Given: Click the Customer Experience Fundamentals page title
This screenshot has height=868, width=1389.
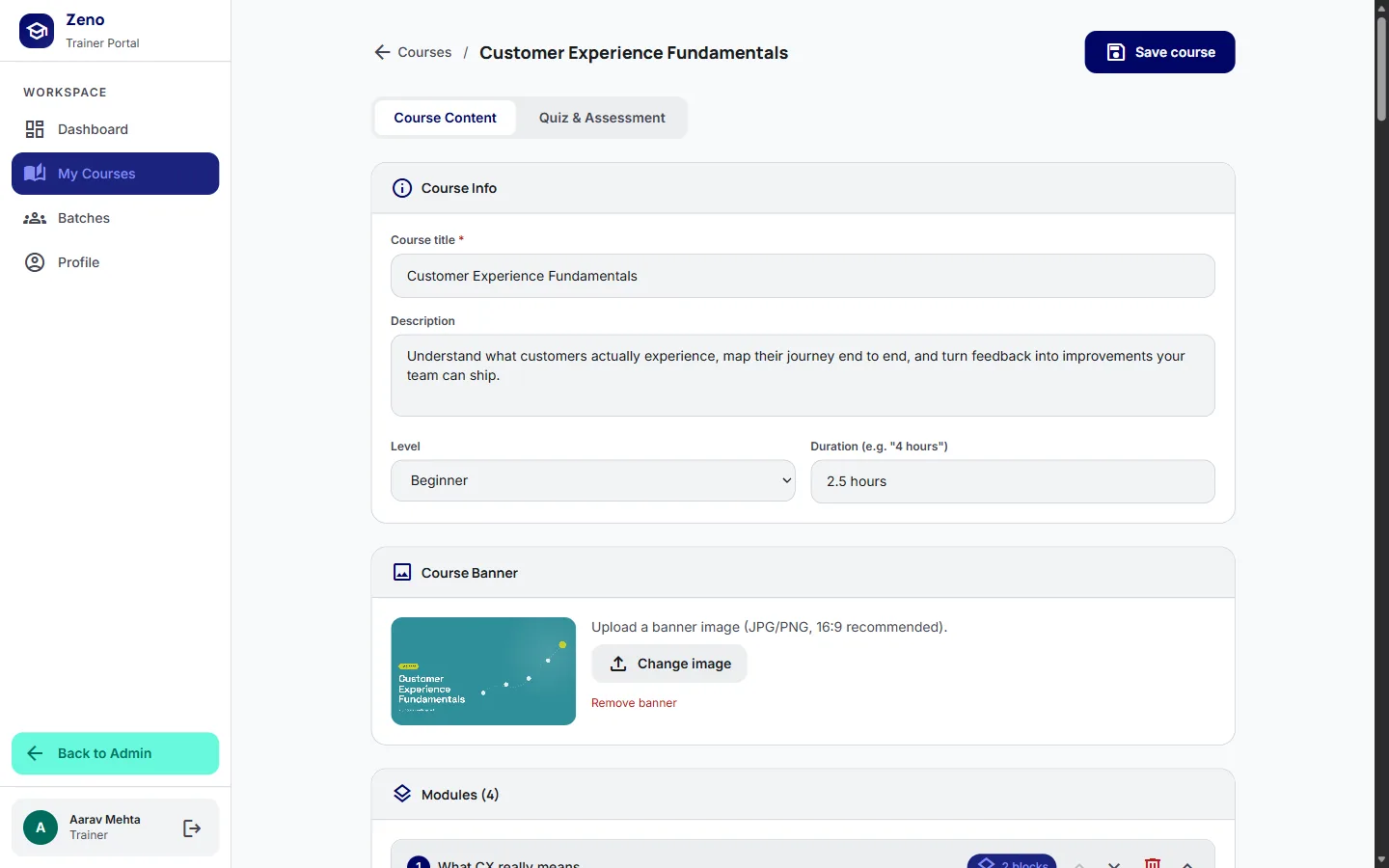Looking at the screenshot, I should [x=634, y=53].
